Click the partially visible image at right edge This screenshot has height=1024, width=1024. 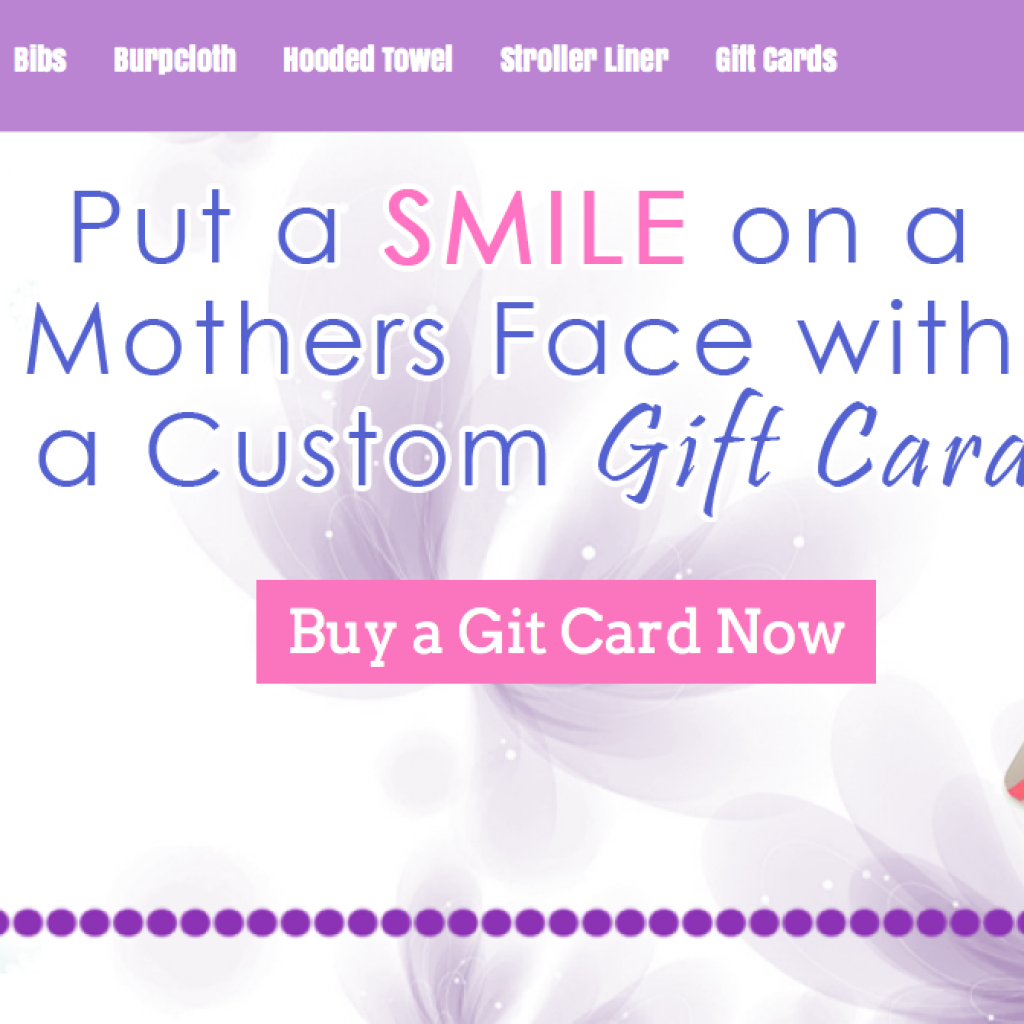pos(1014,771)
